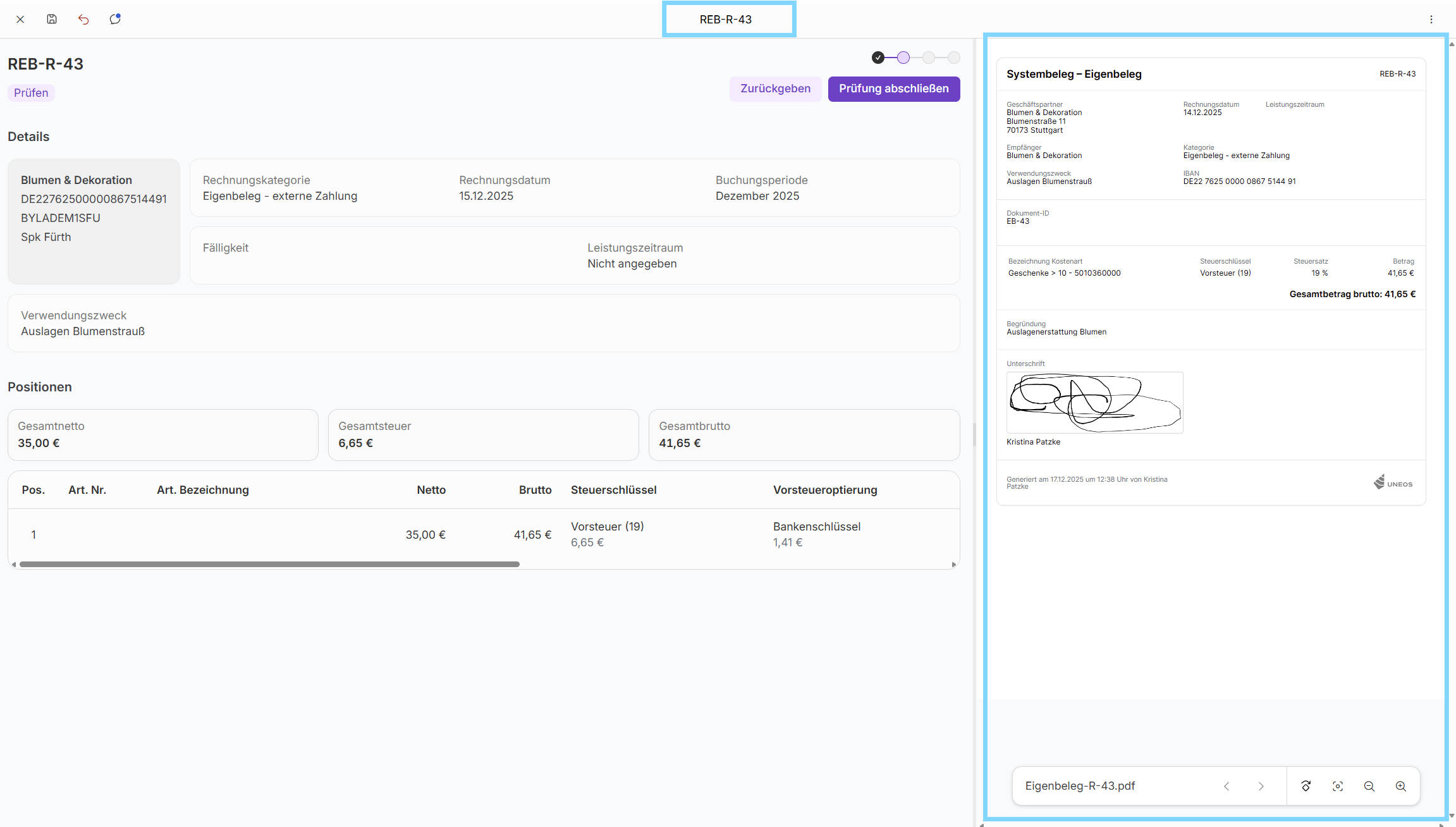
Task: Click the positions table horizontal scrollbar
Action: (269, 564)
